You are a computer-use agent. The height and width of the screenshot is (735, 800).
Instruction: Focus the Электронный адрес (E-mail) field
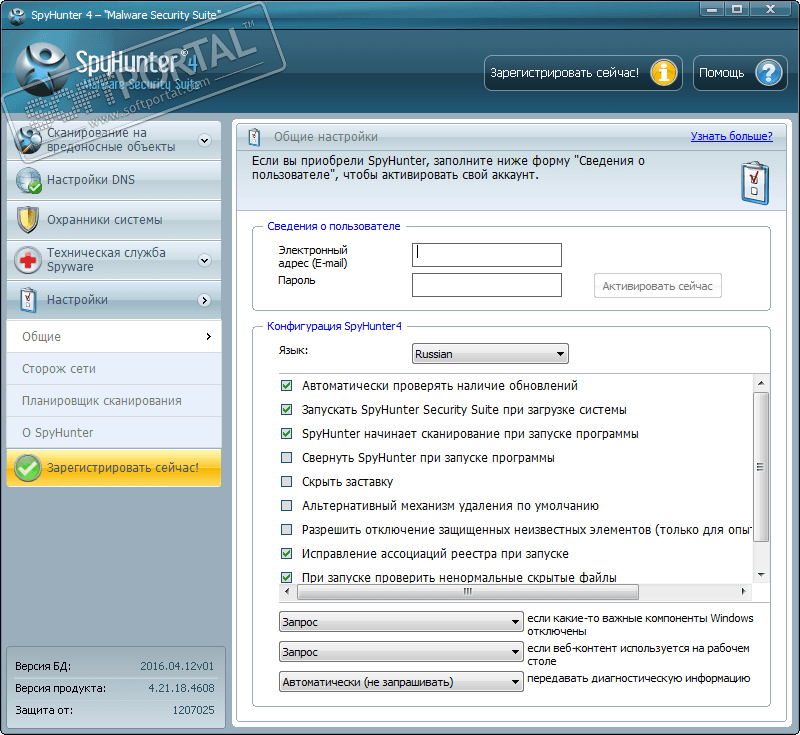point(487,255)
